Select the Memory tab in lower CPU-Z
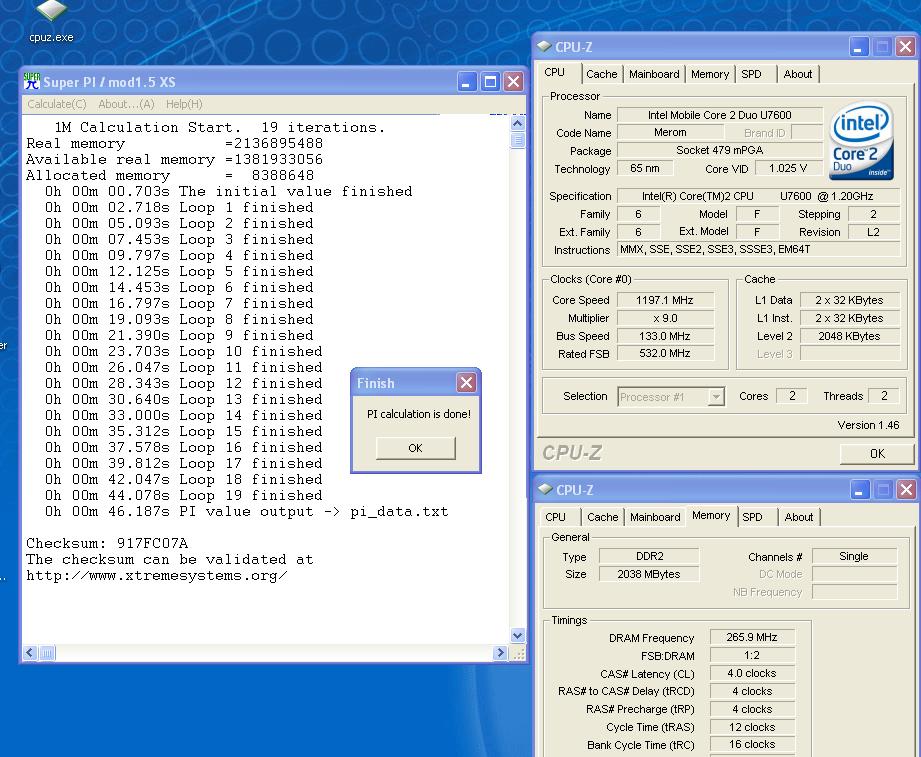This screenshot has height=757, width=921. tap(711, 515)
